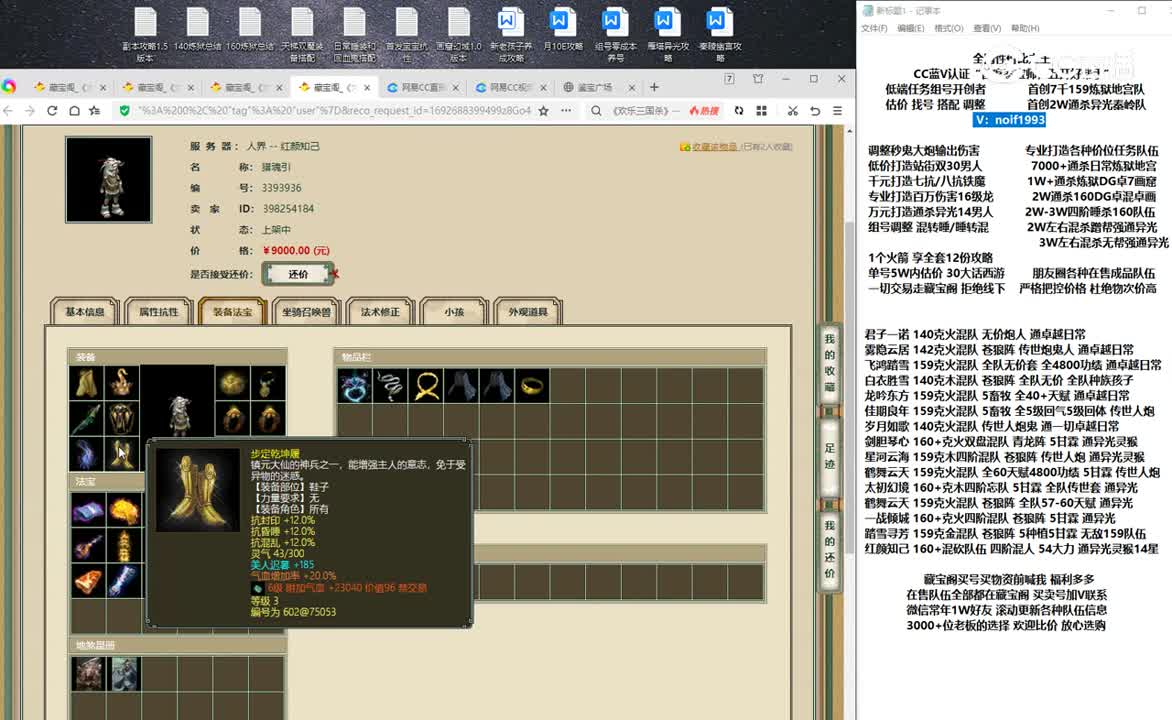Open the 140炼狱总结 desktop file
Image resolution: width=1172 pixels, height=720 pixels.
pyautogui.click(x=197, y=30)
